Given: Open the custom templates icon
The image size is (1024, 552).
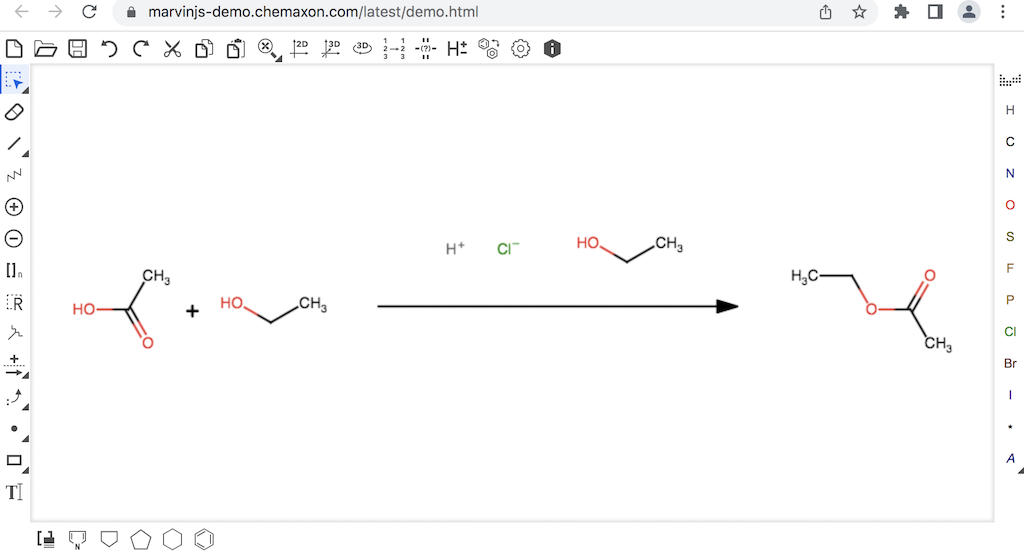Looking at the screenshot, I should 46,539.
